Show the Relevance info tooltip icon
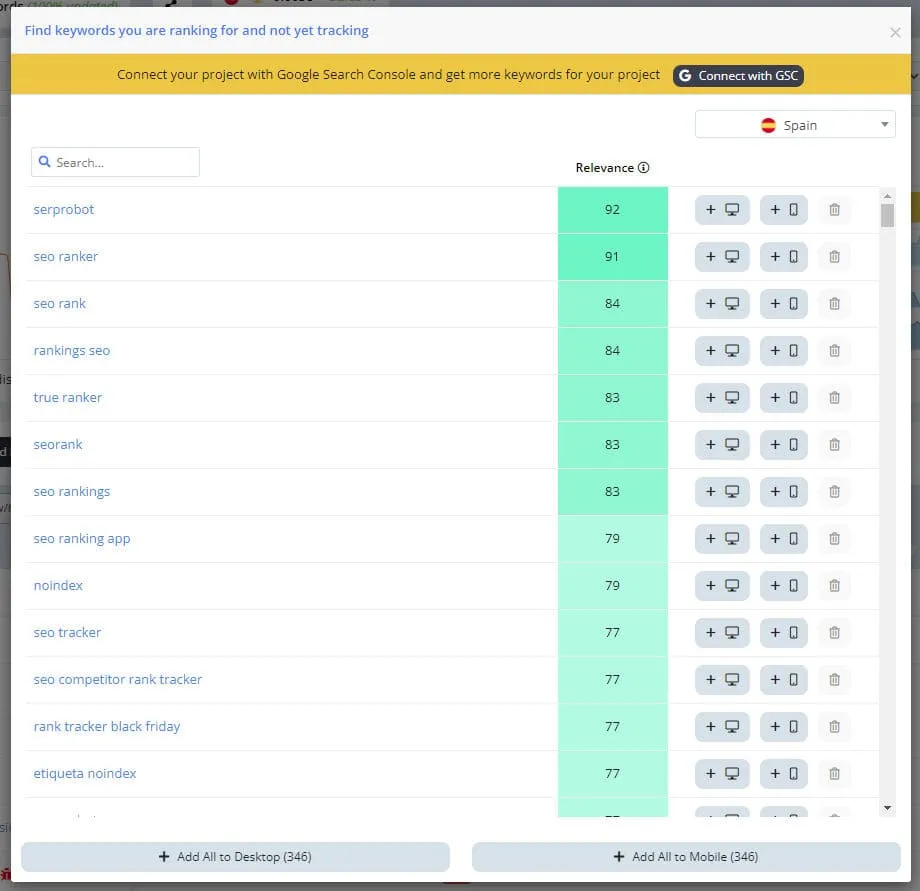The height and width of the screenshot is (891, 920). click(x=644, y=168)
